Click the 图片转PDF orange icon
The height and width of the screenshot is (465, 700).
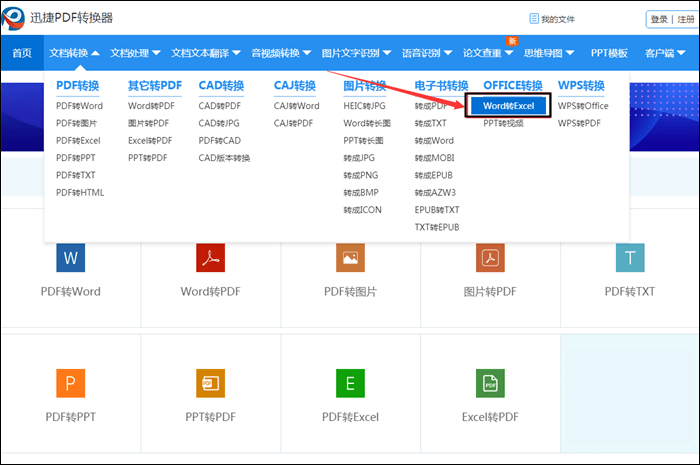pyautogui.click(x=490, y=258)
